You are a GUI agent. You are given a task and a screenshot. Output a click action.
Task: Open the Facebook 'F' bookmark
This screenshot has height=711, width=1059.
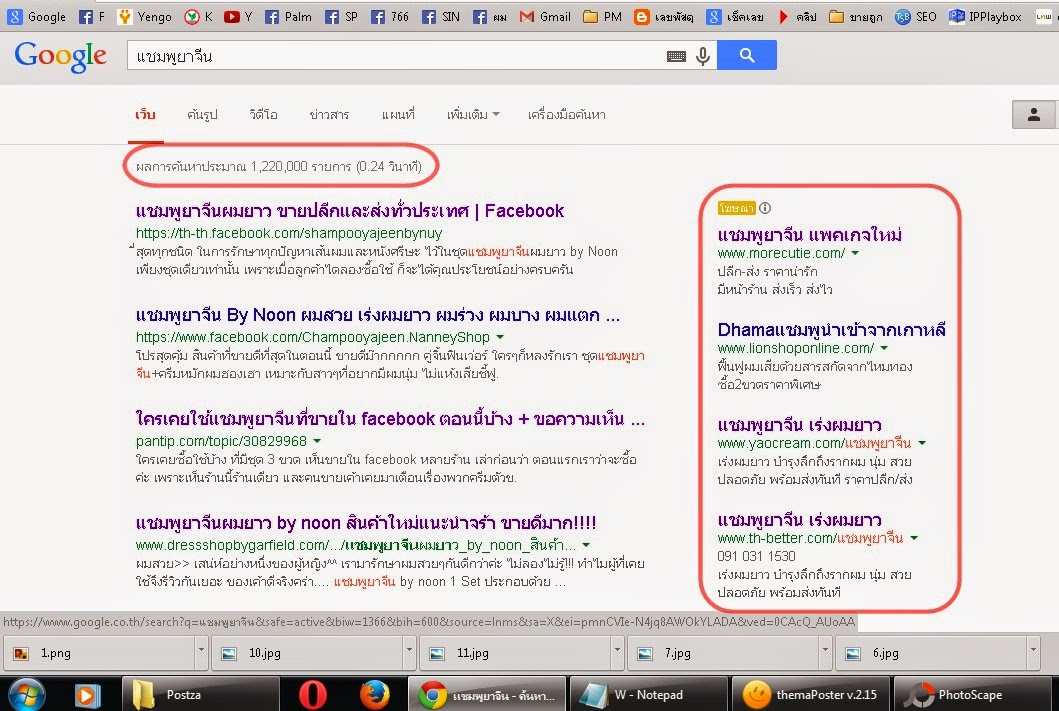[92, 17]
